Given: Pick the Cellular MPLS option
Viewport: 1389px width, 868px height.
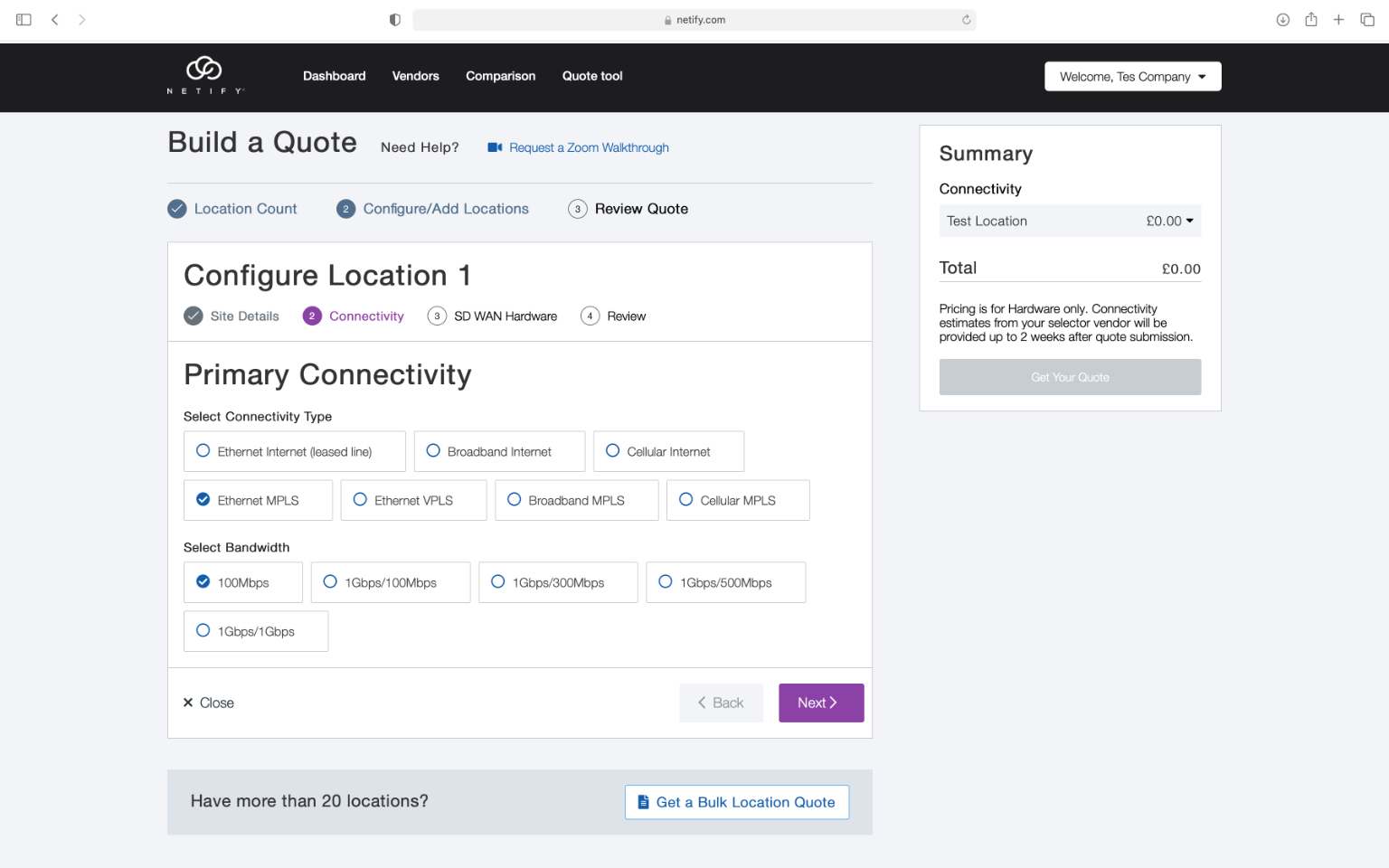Looking at the screenshot, I should point(738,500).
